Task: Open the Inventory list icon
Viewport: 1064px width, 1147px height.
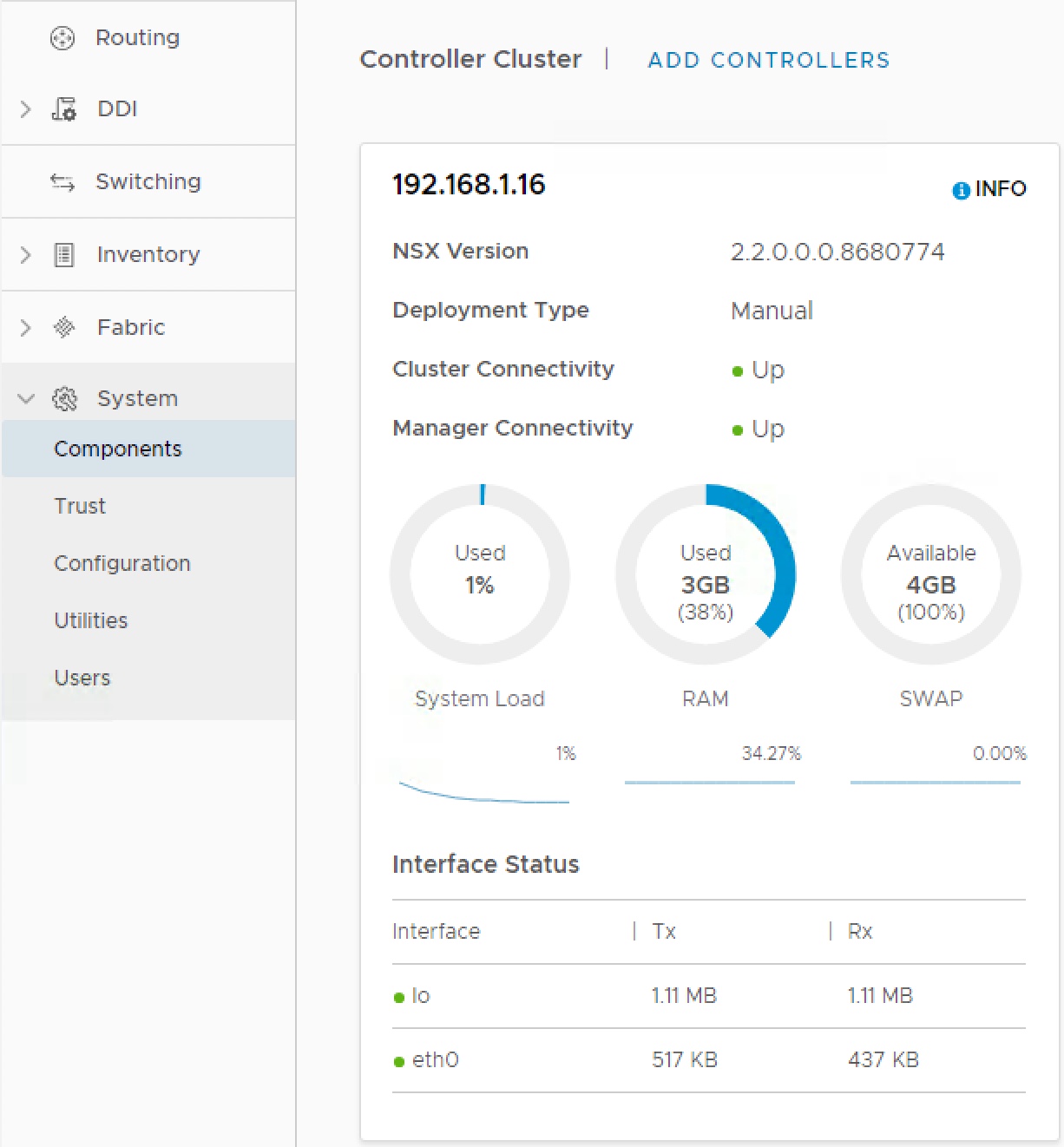Action: coord(63,254)
